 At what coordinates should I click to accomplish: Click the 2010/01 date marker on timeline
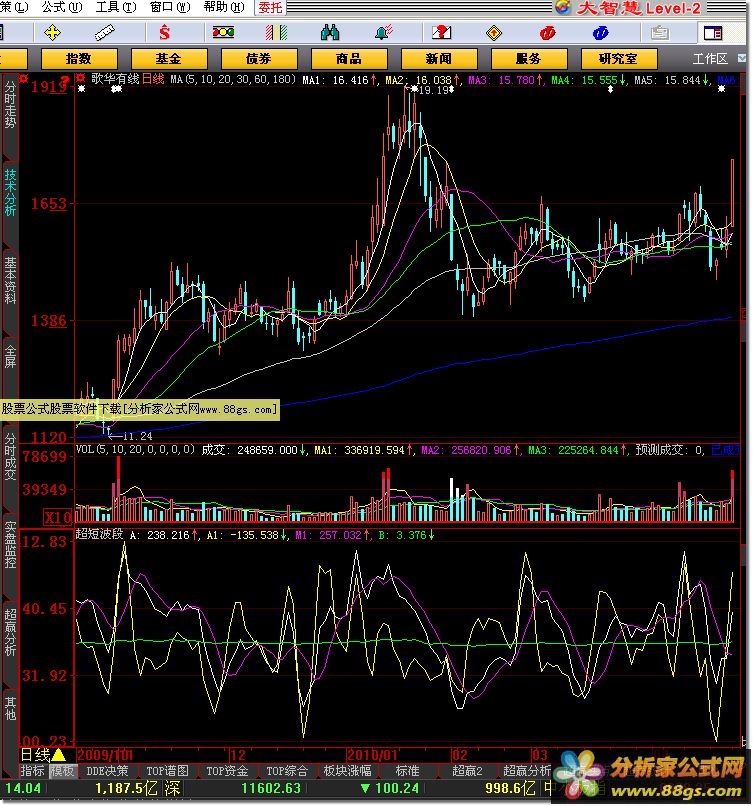click(372, 753)
